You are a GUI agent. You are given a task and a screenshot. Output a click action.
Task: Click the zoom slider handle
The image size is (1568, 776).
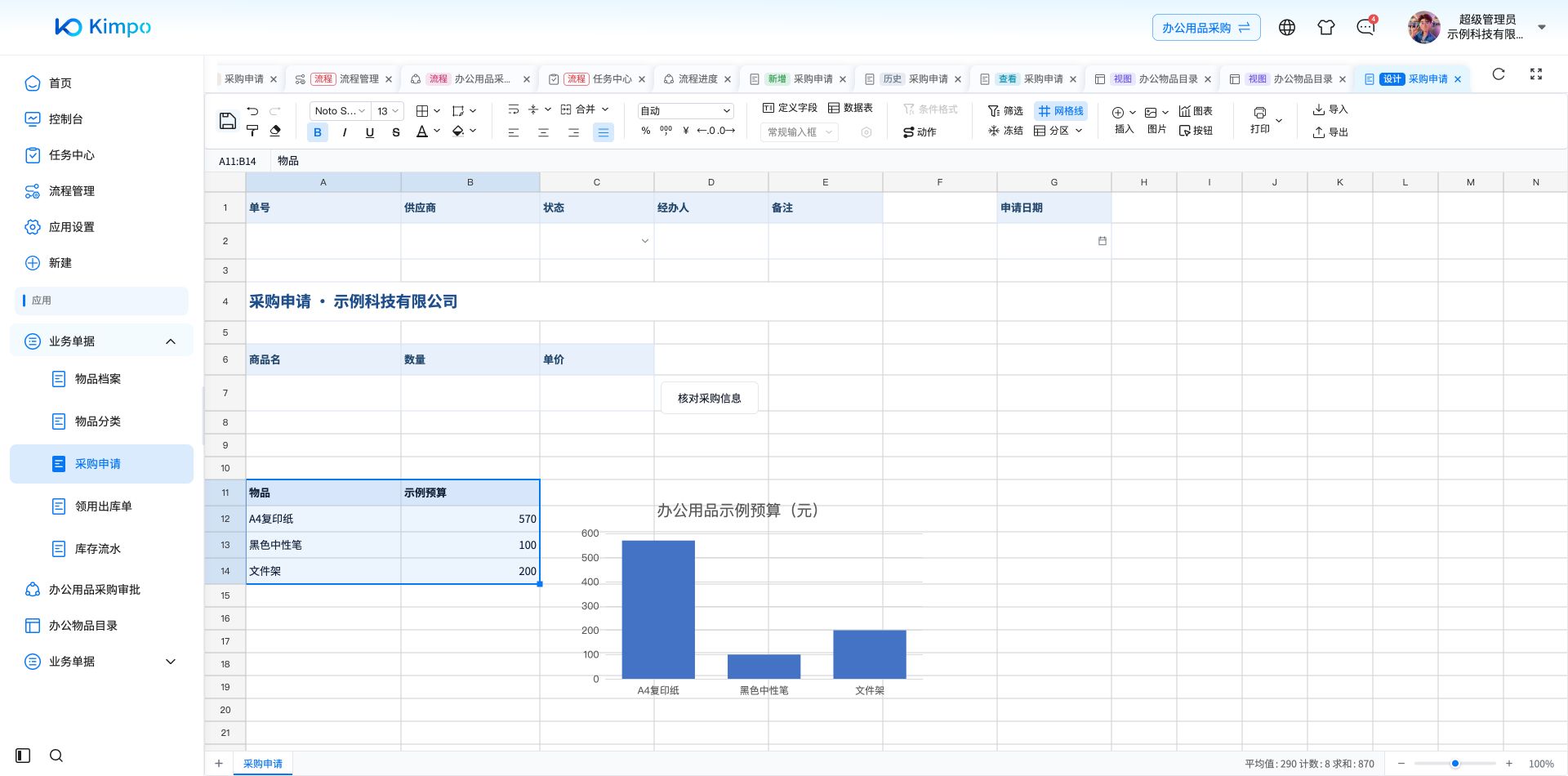(1455, 764)
